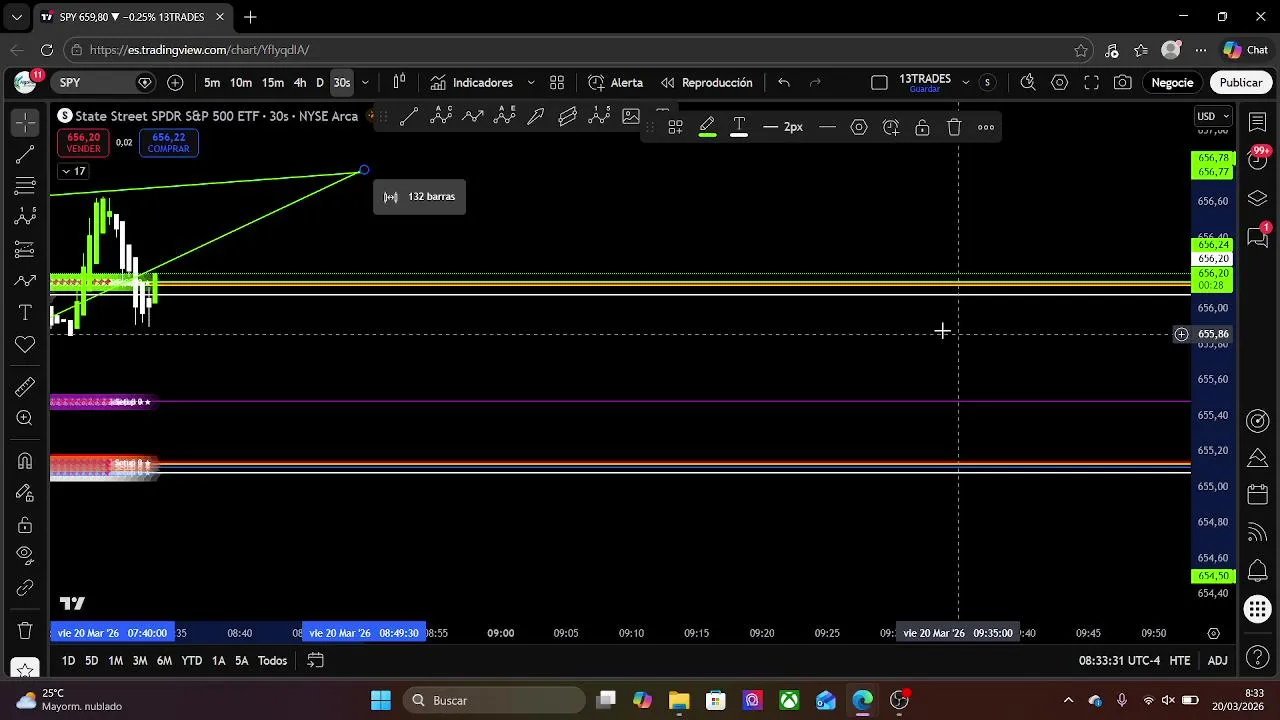This screenshot has width=1280, height=720.
Task: Collapse the 17 indicators legend
Action: point(73,171)
